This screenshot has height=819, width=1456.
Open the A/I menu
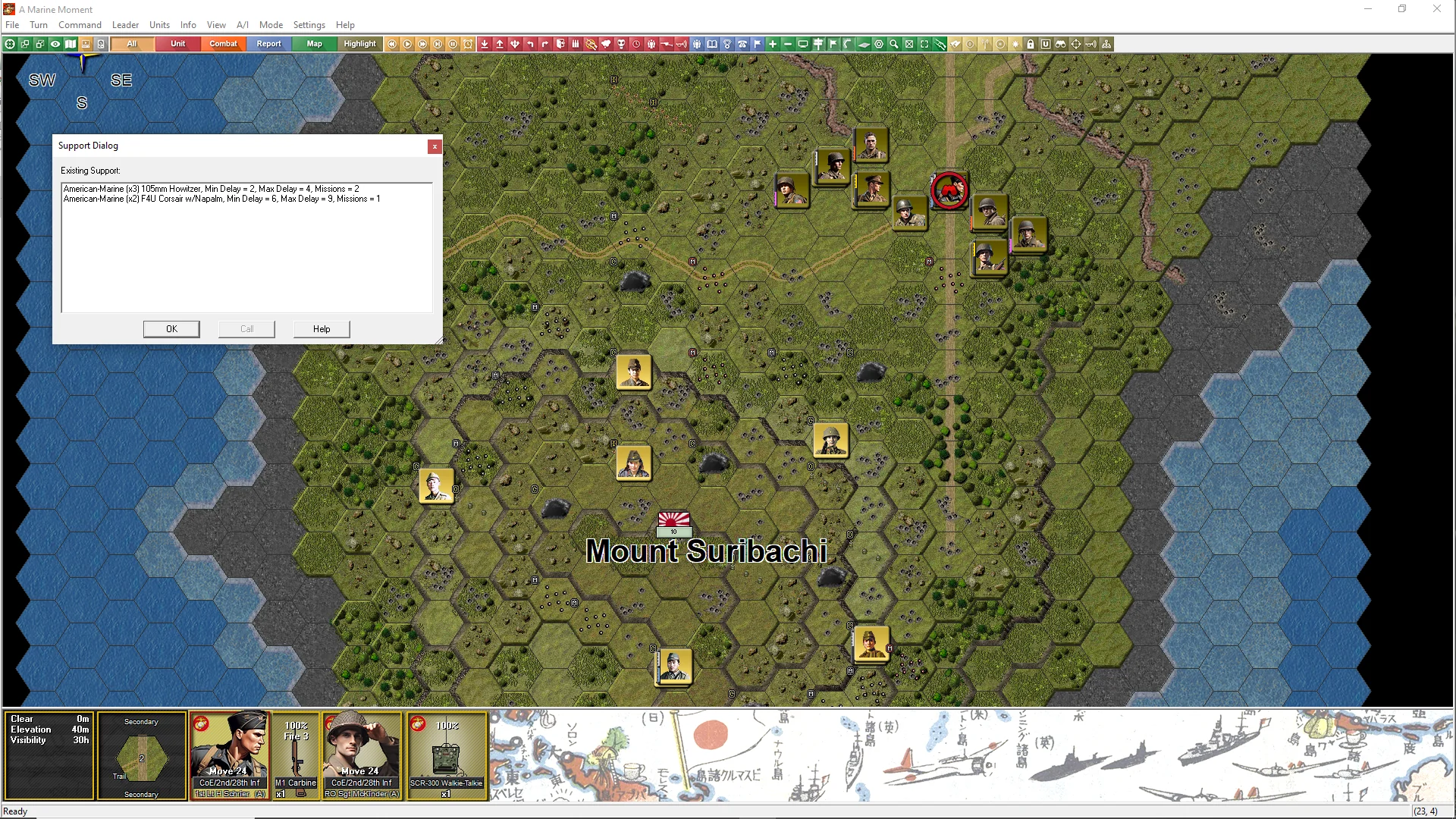tap(242, 25)
